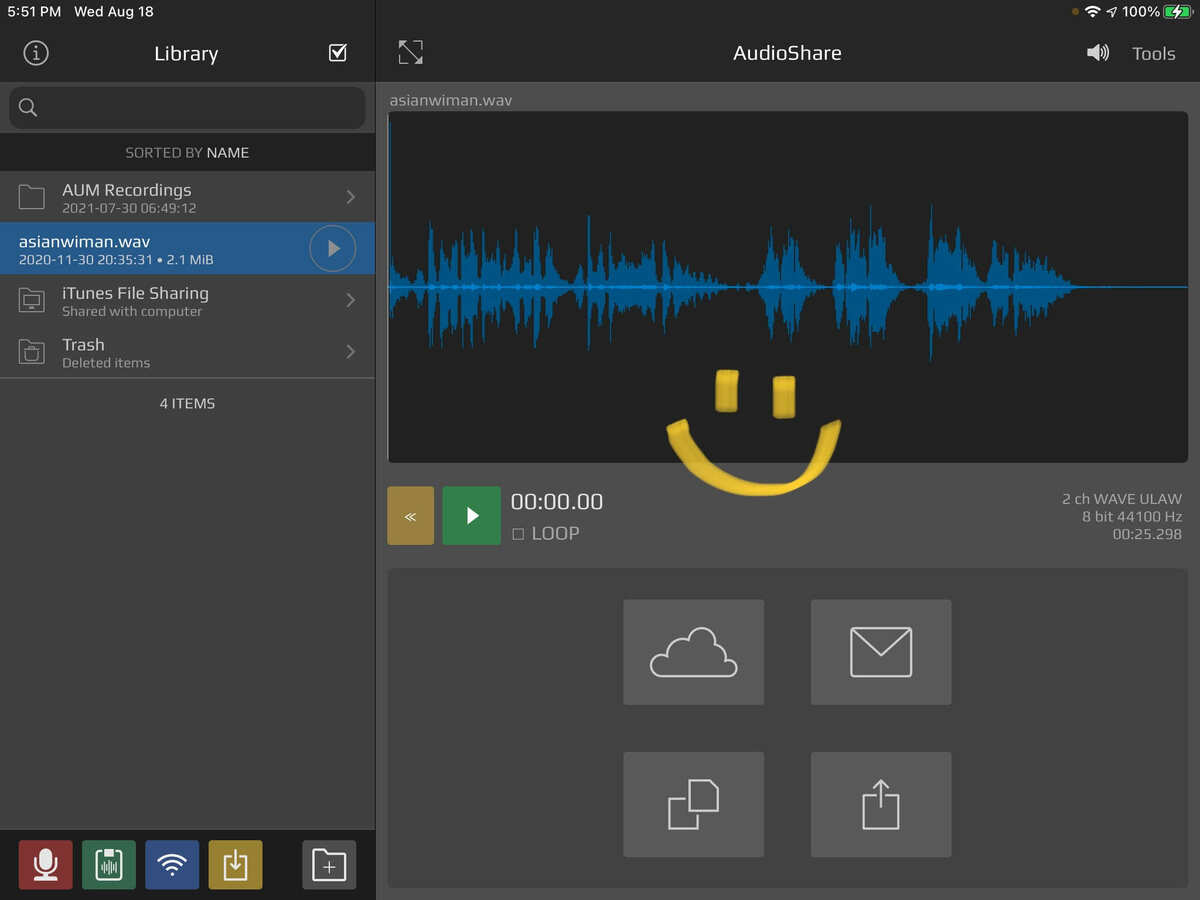Expand the AUM Recordings folder chevron
This screenshot has height=900, width=1200.
(x=351, y=197)
